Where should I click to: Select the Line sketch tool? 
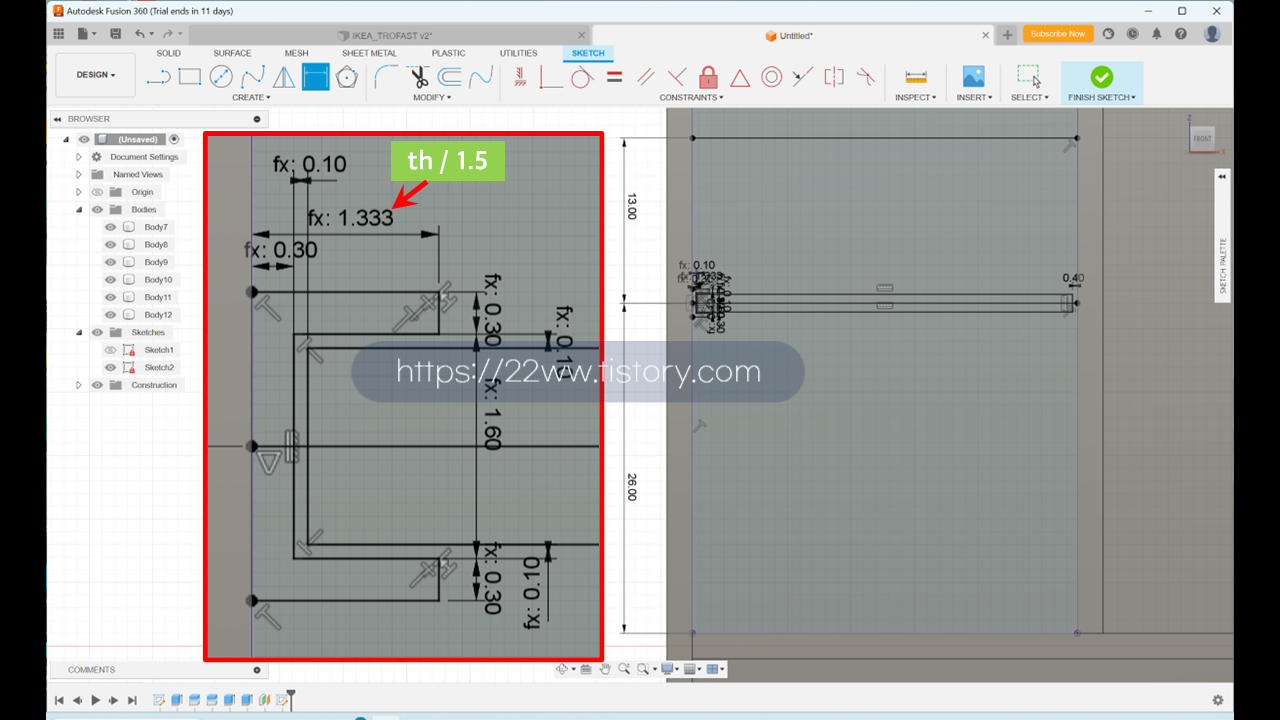(x=158, y=77)
